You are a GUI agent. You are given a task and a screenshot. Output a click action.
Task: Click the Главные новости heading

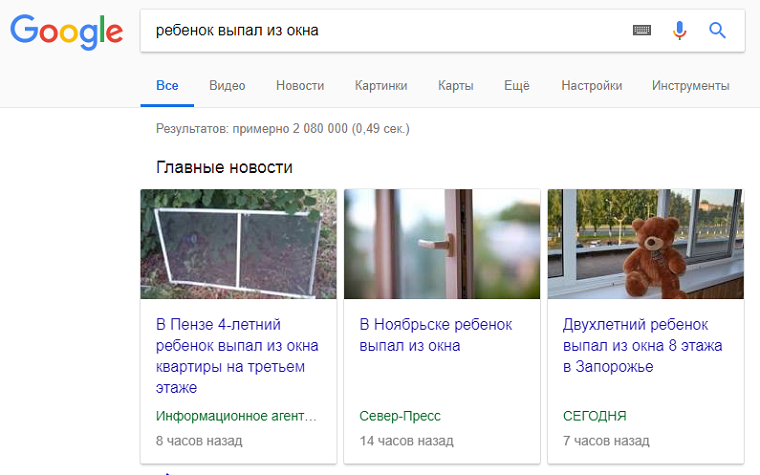[224, 167]
